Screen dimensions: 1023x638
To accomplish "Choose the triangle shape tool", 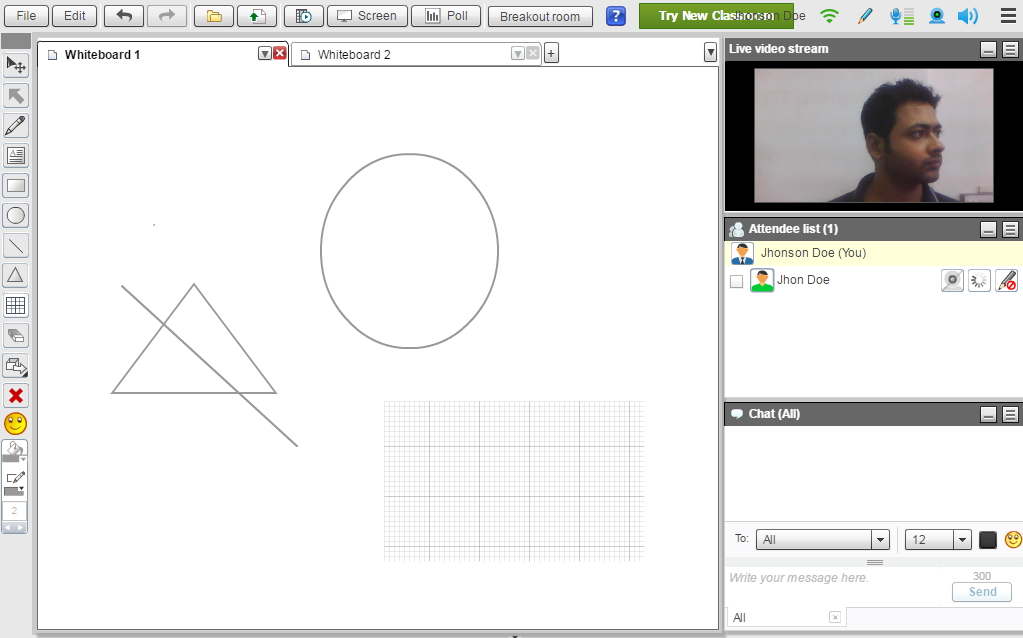I will click(16, 275).
